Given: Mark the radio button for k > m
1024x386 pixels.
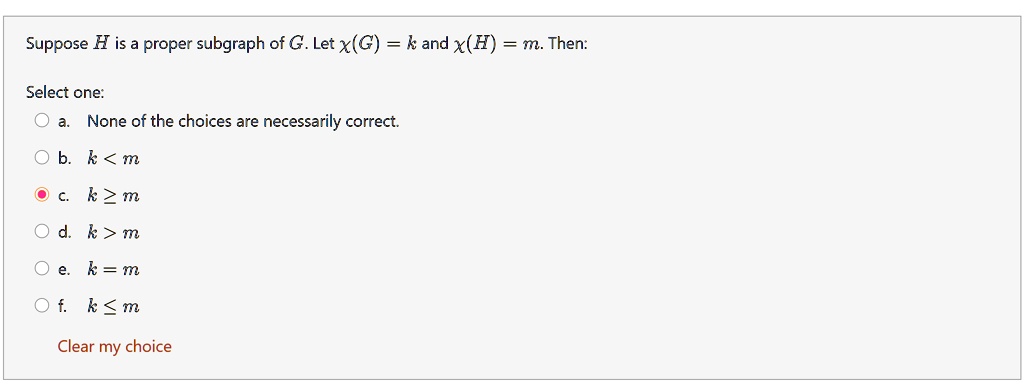Looking at the screenshot, I should pyautogui.click(x=42, y=231).
